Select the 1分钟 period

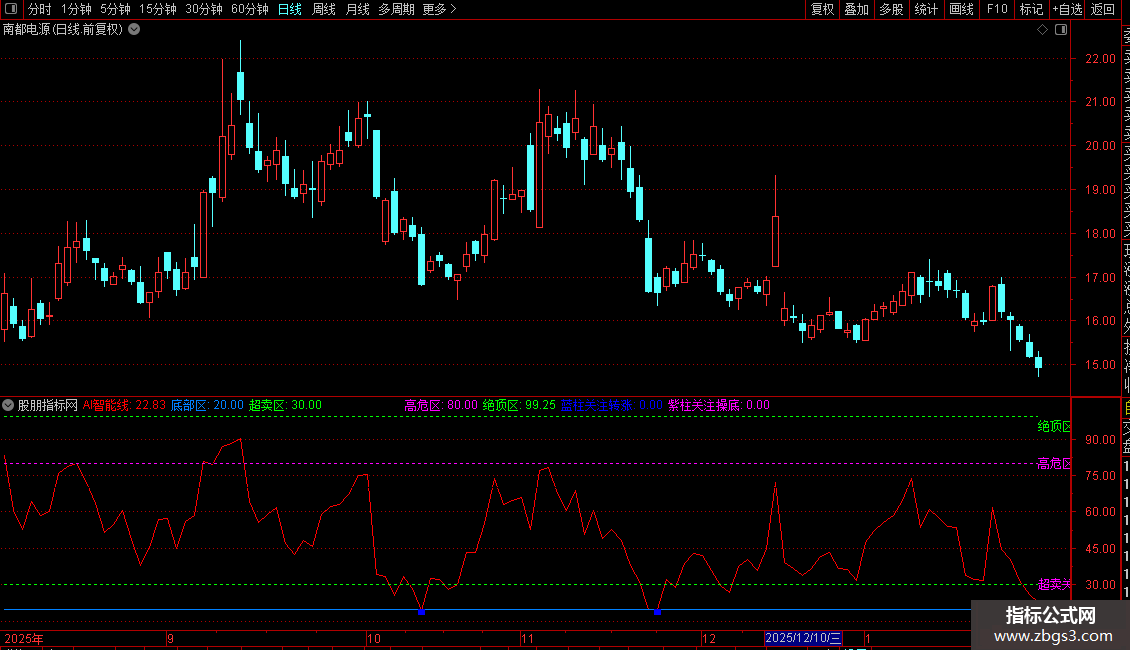pos(76,9)
